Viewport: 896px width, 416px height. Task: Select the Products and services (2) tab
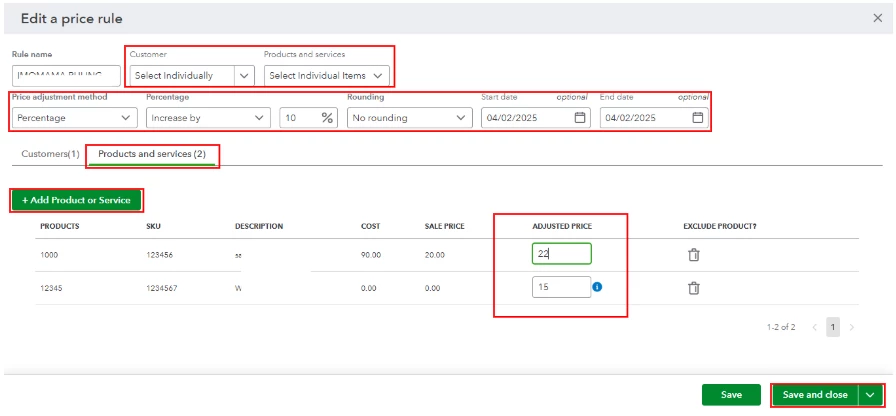151,154
